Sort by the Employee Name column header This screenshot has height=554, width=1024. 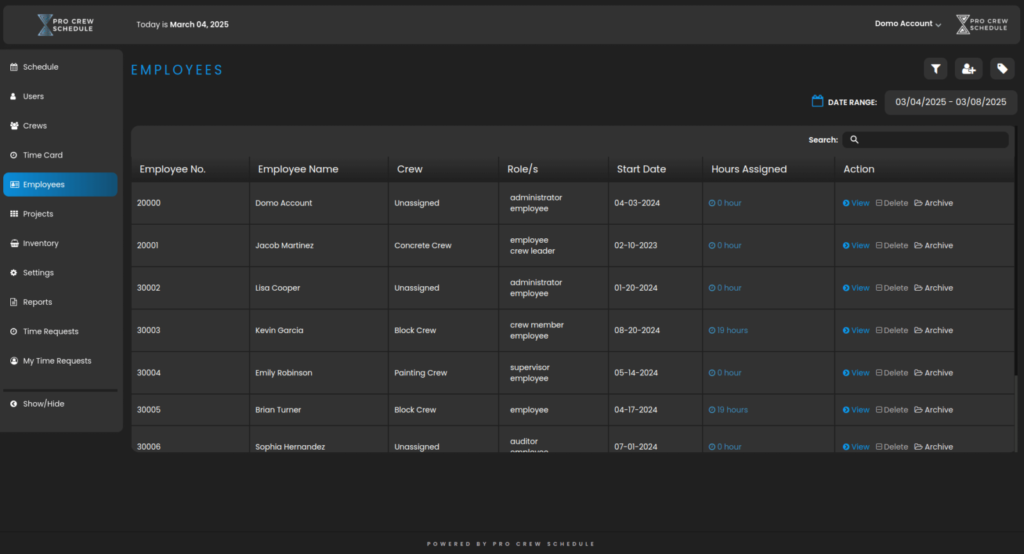click(x=298, y=169)
